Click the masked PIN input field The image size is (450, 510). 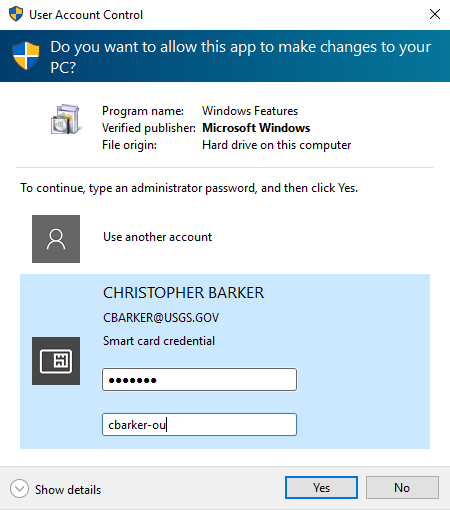pyautogui.click(x=199, y=380)
